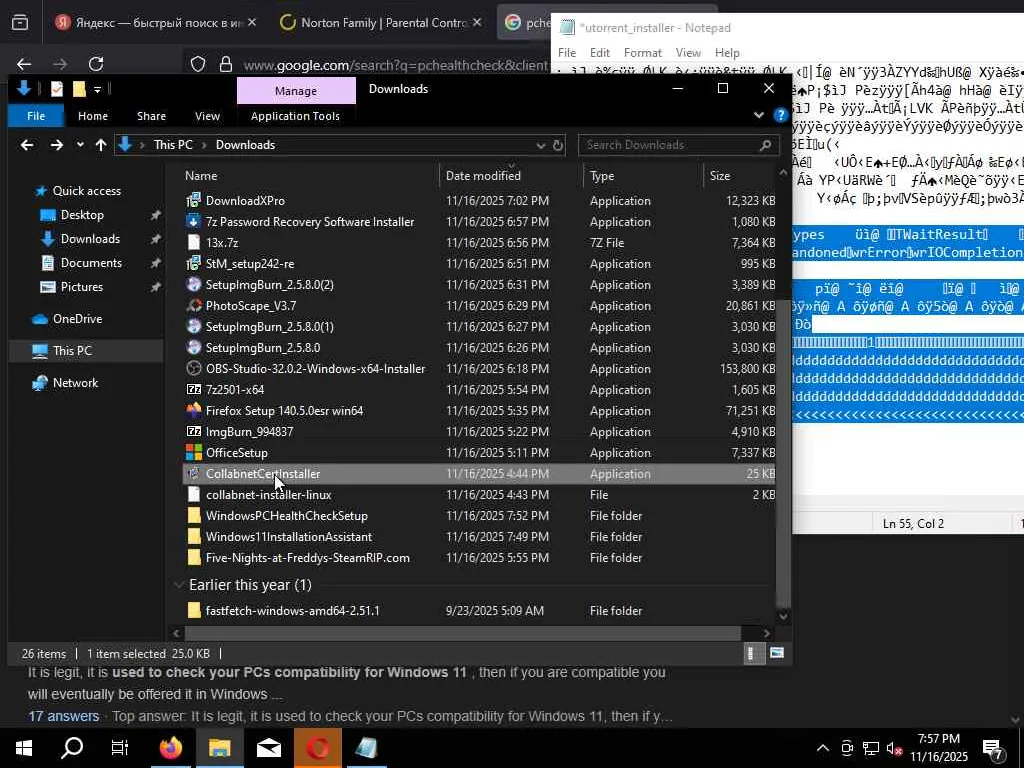Select the 13x.7z file icon
This screenshot has height=768, width=1024.
193,242
